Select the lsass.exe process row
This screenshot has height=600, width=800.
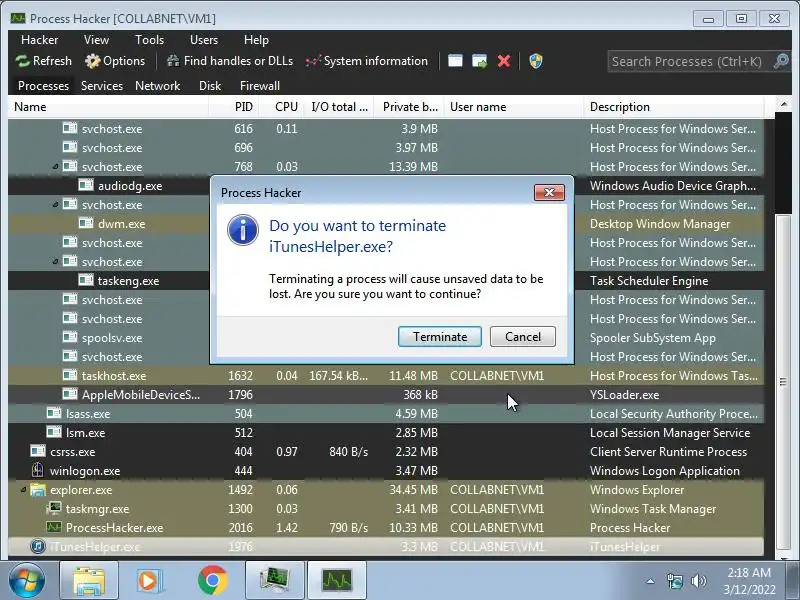[386, 414]
